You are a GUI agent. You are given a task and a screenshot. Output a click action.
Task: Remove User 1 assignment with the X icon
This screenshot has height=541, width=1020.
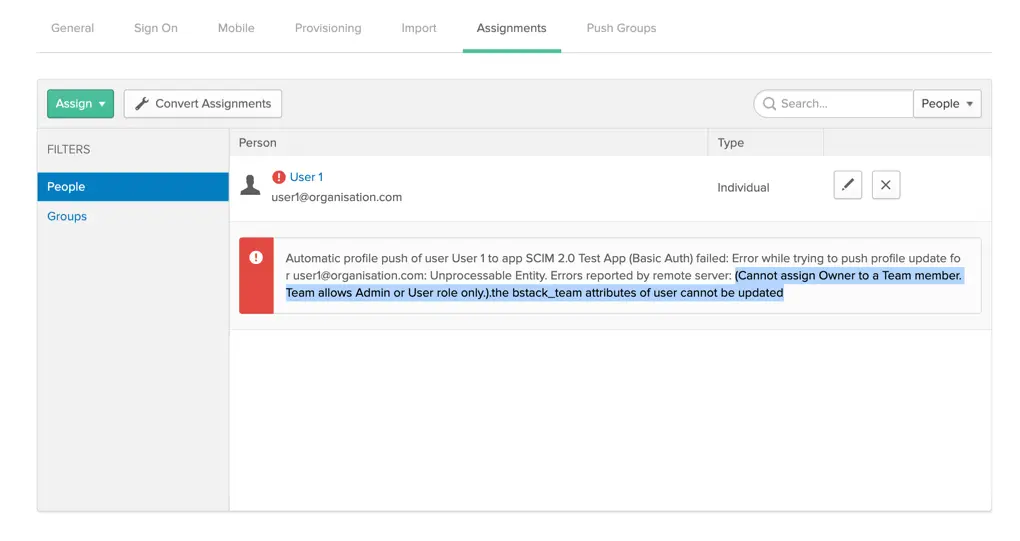885,185
